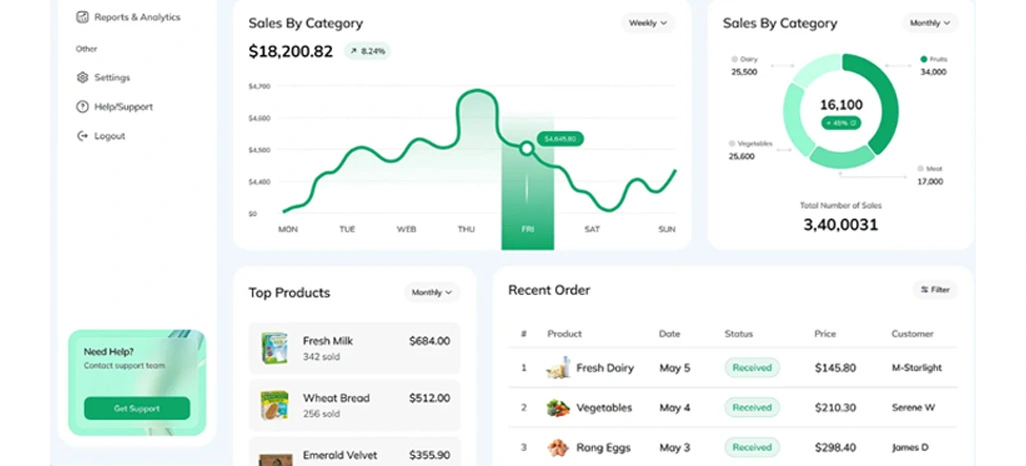Click the $145.80 price cell
Screen dimensions: 1026x466
click(x=835, y=368)
